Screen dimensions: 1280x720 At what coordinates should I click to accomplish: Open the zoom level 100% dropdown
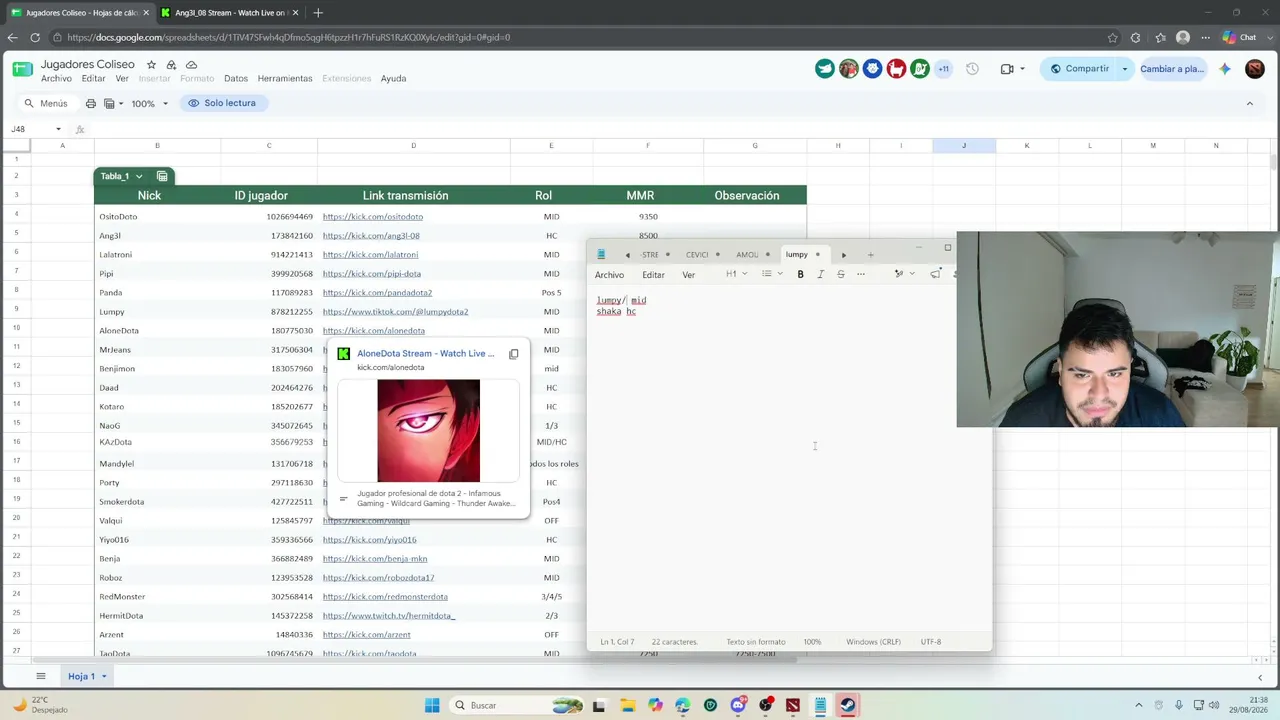pos(150,103)
